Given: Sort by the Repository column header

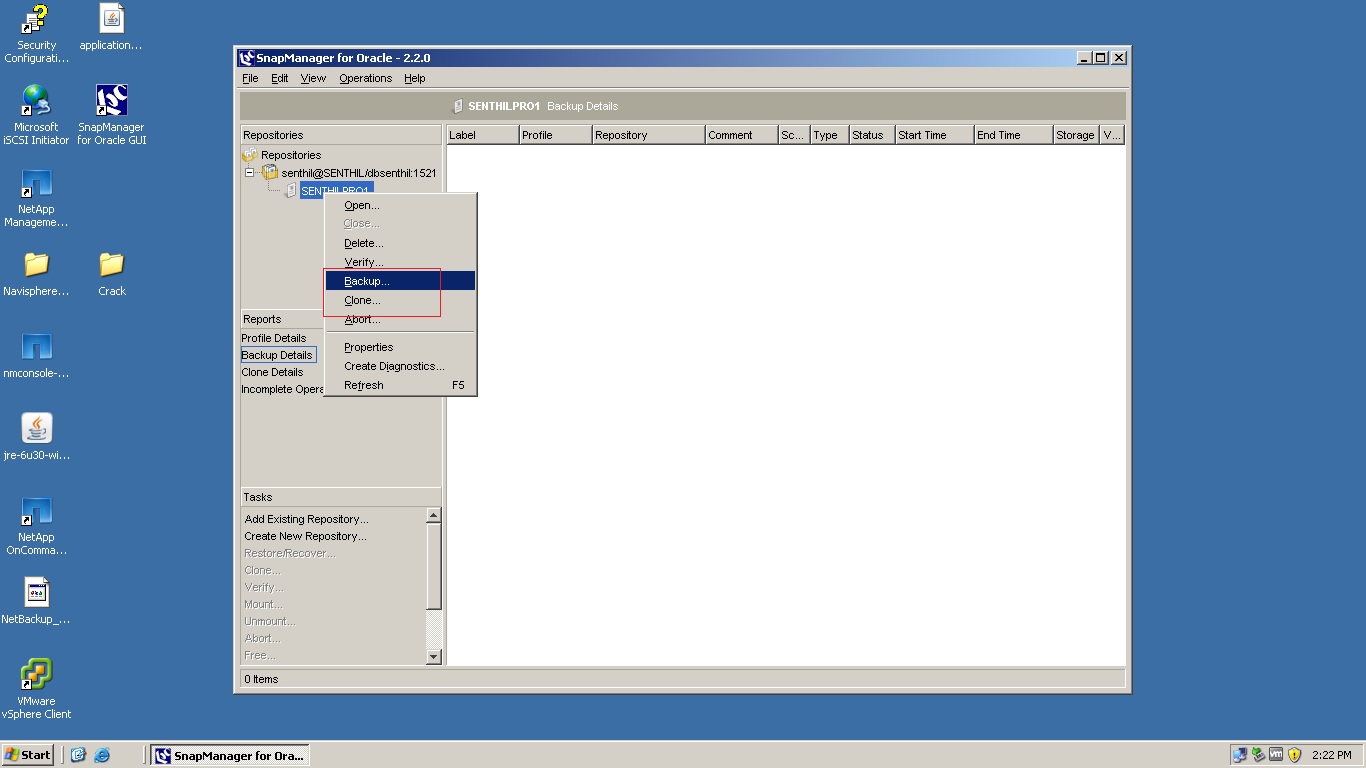Looking at the screenshot, I should tap(648, 135).
